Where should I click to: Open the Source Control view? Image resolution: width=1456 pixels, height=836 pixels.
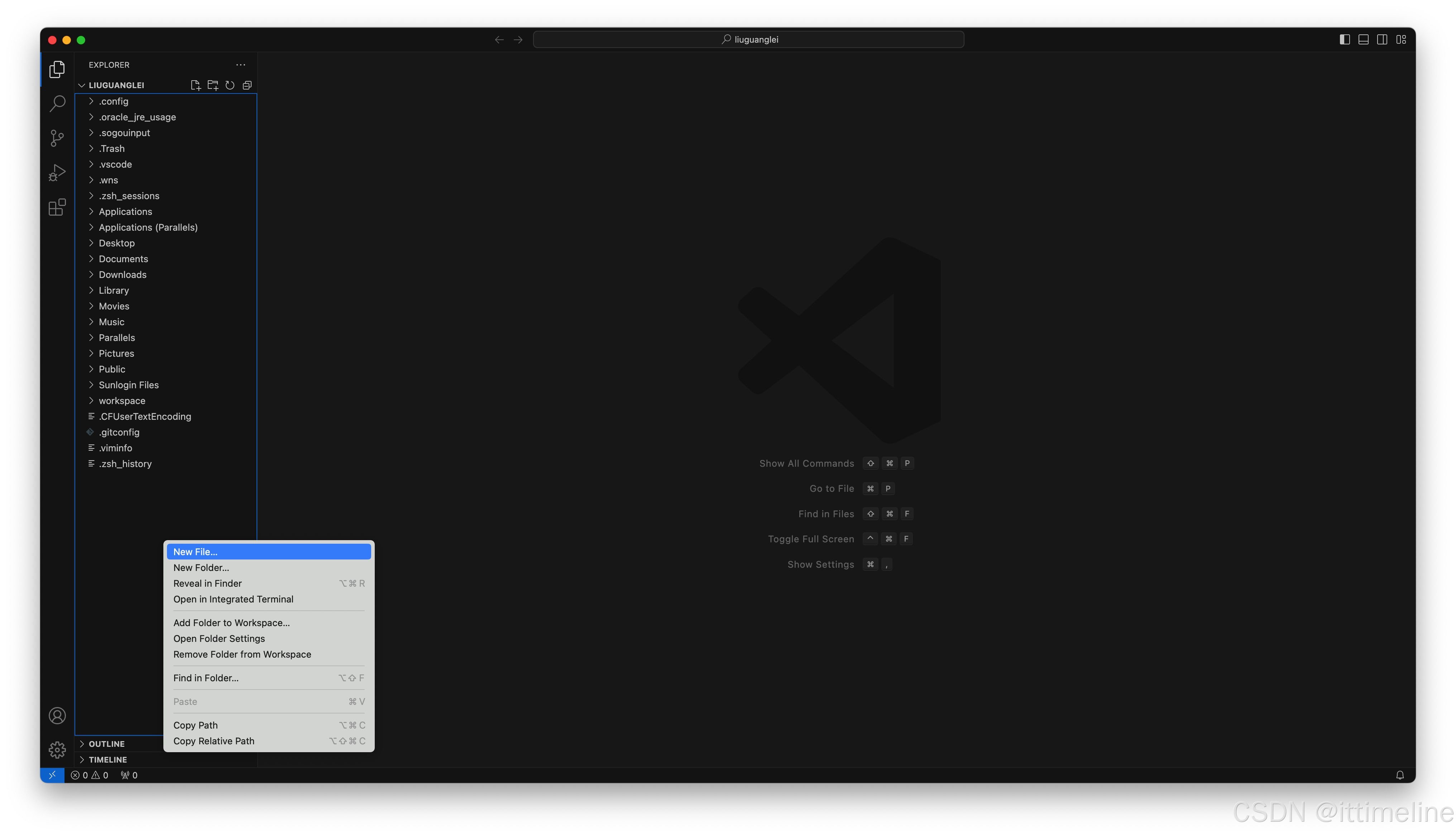(57, 138)
